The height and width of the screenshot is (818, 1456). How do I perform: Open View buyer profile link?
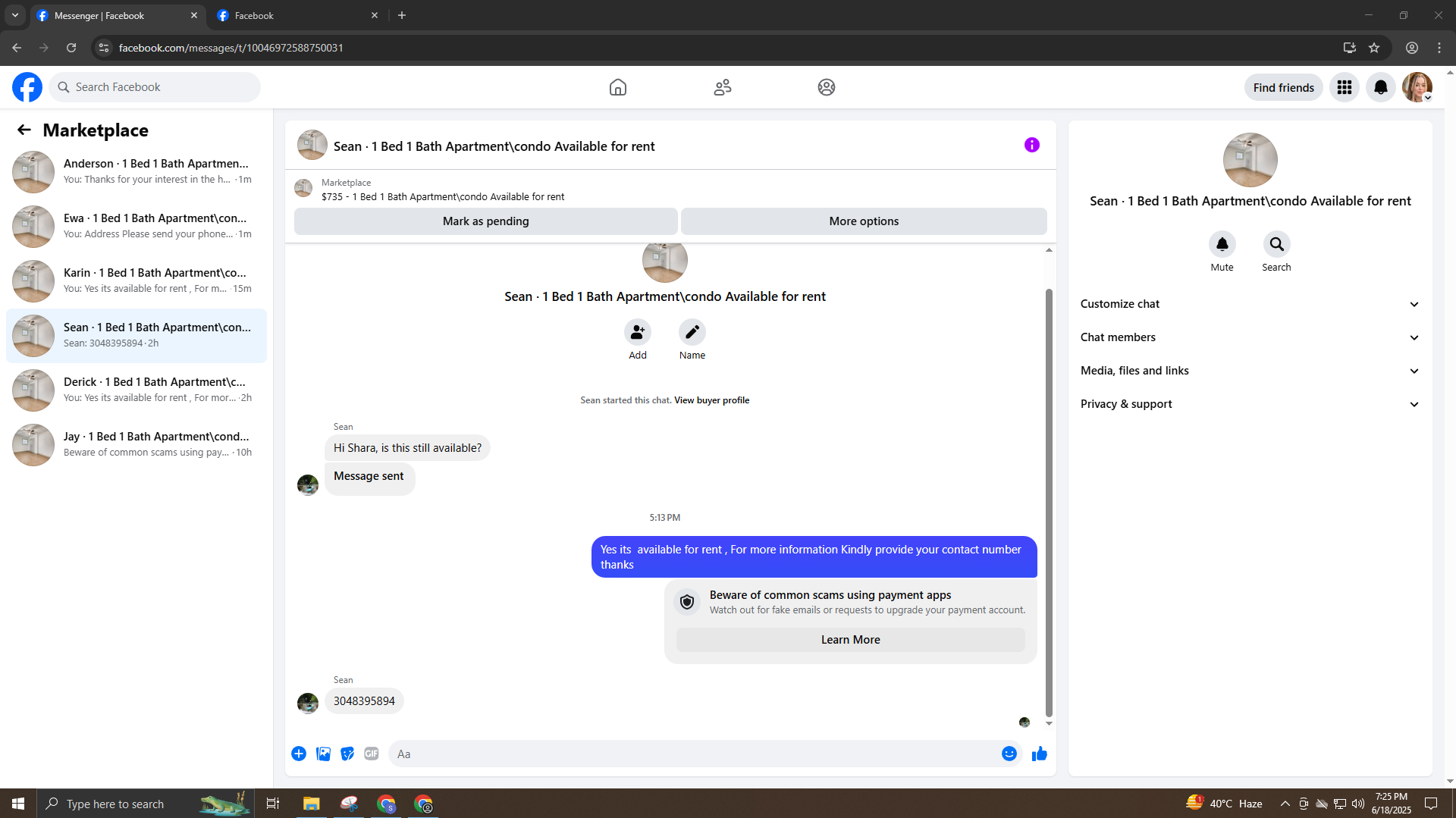711,400
